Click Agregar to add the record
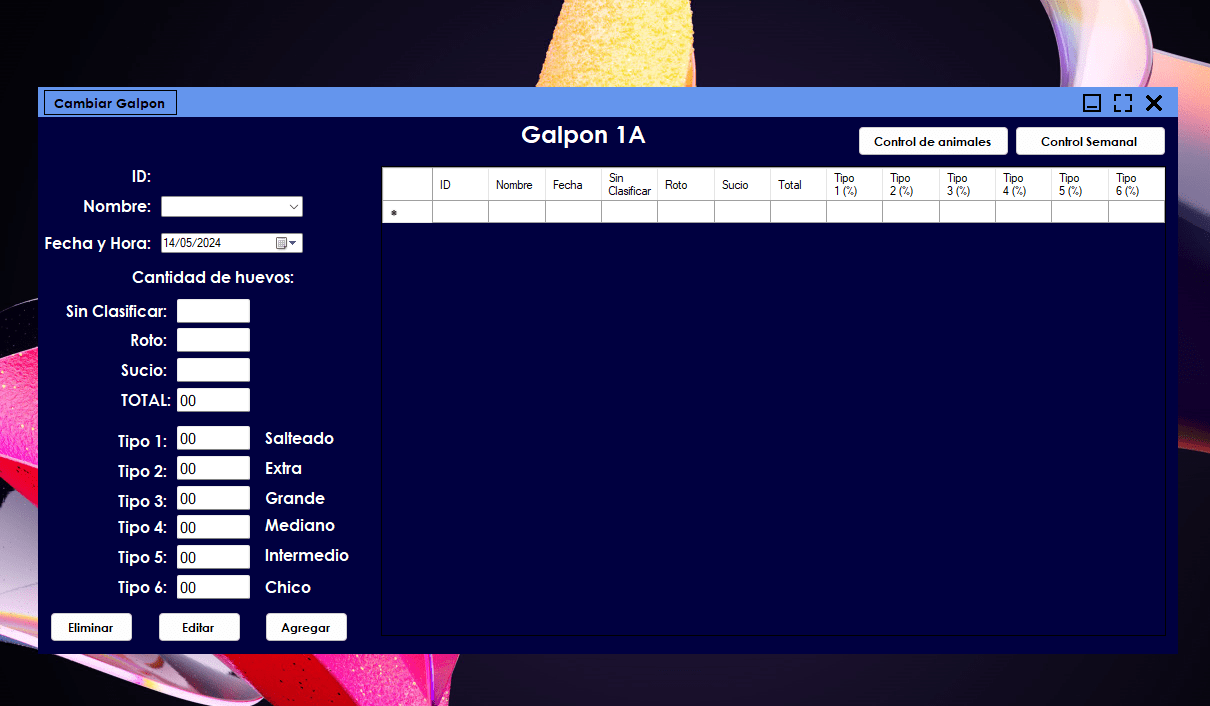The width and height of the screenshot is (1210, 706). [x=305, y=627]
